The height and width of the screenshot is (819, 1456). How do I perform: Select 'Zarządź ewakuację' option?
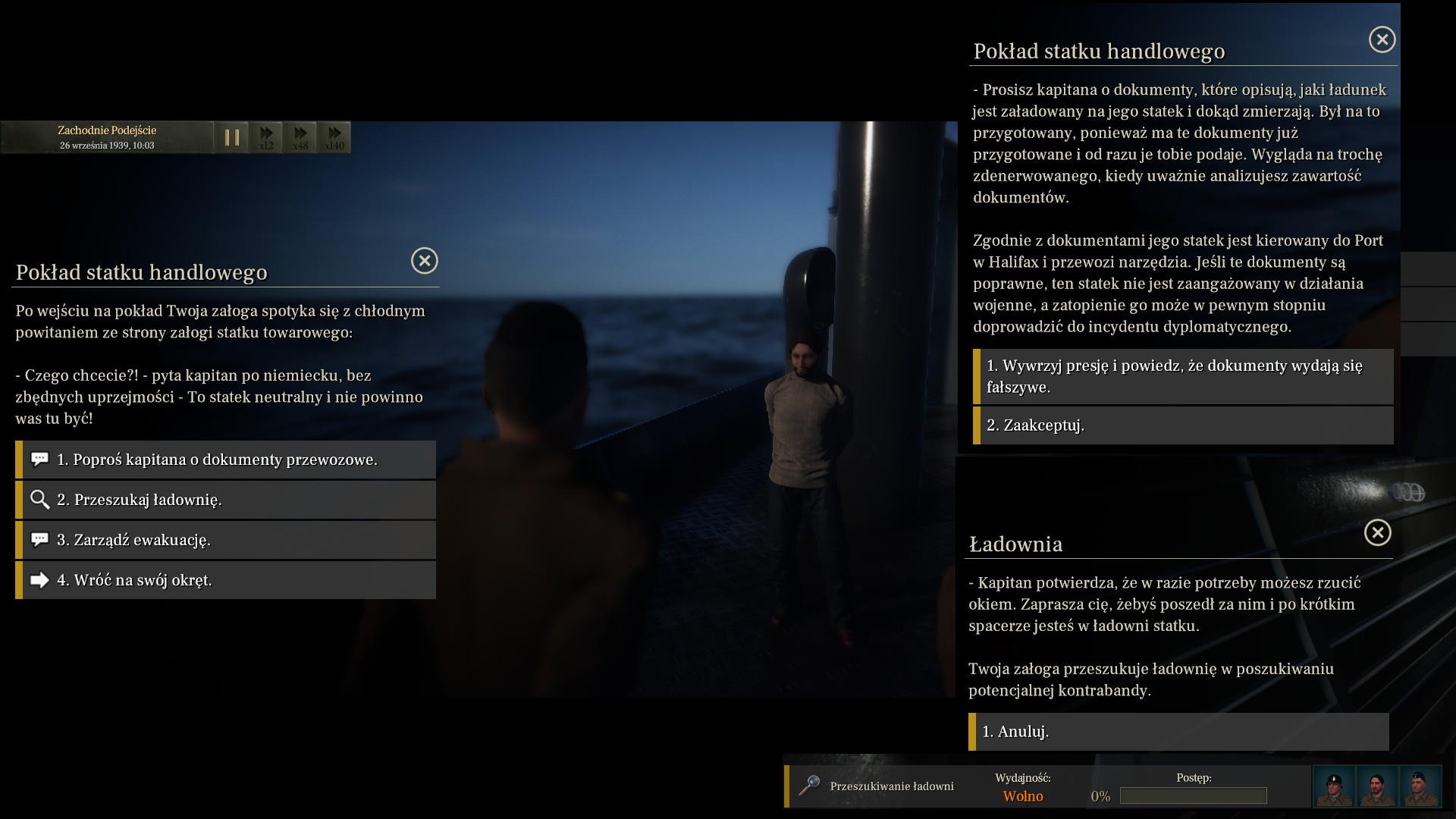[226, 540]
